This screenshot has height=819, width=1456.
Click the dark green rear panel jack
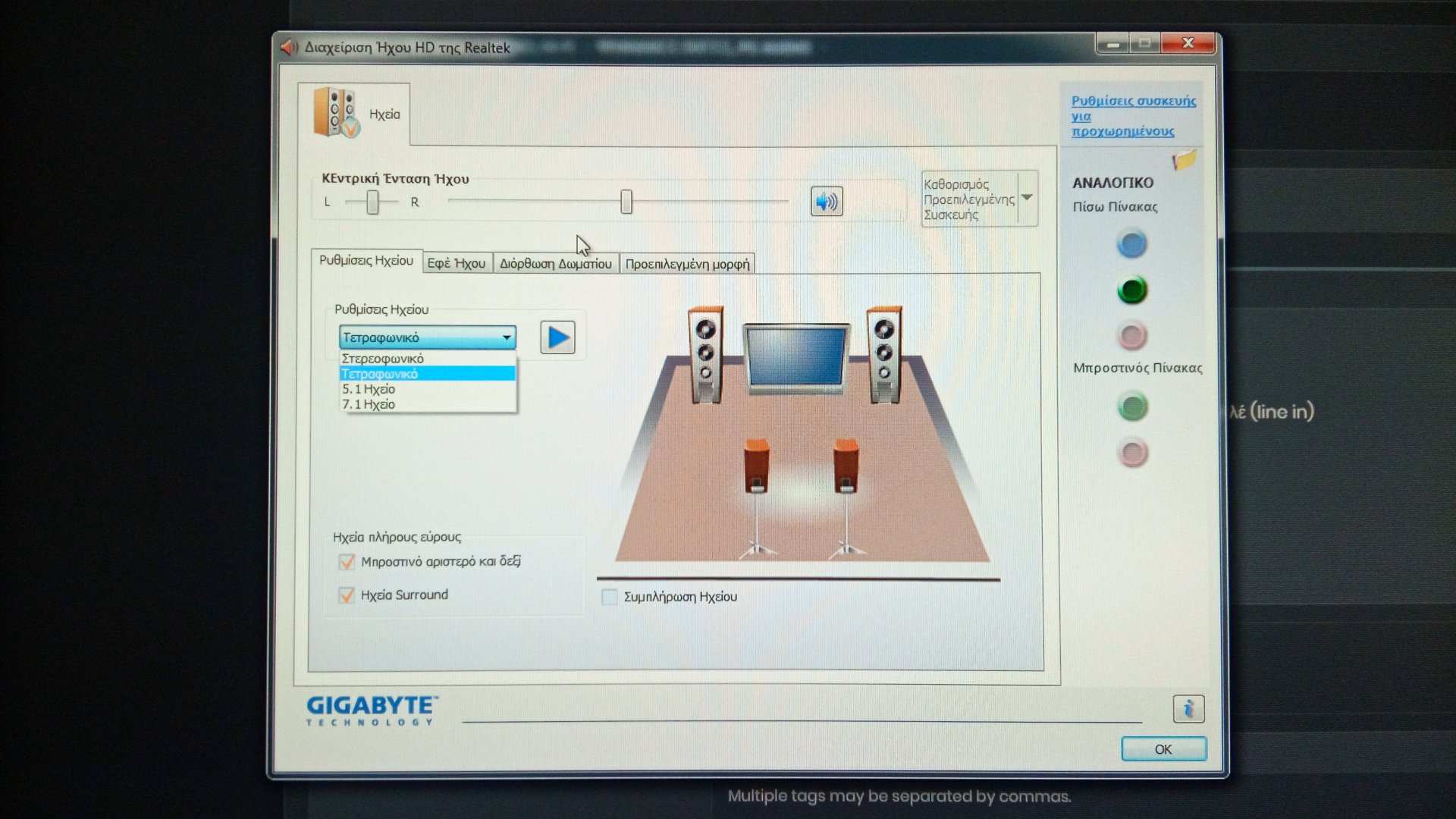[1132, 290]
